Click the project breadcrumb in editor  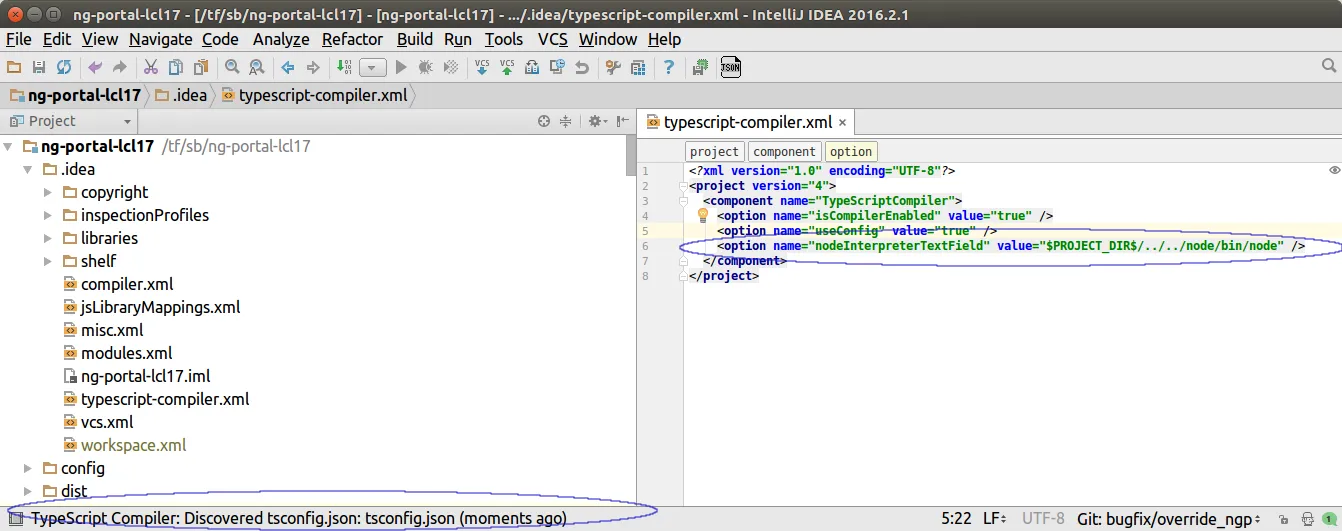714,152
